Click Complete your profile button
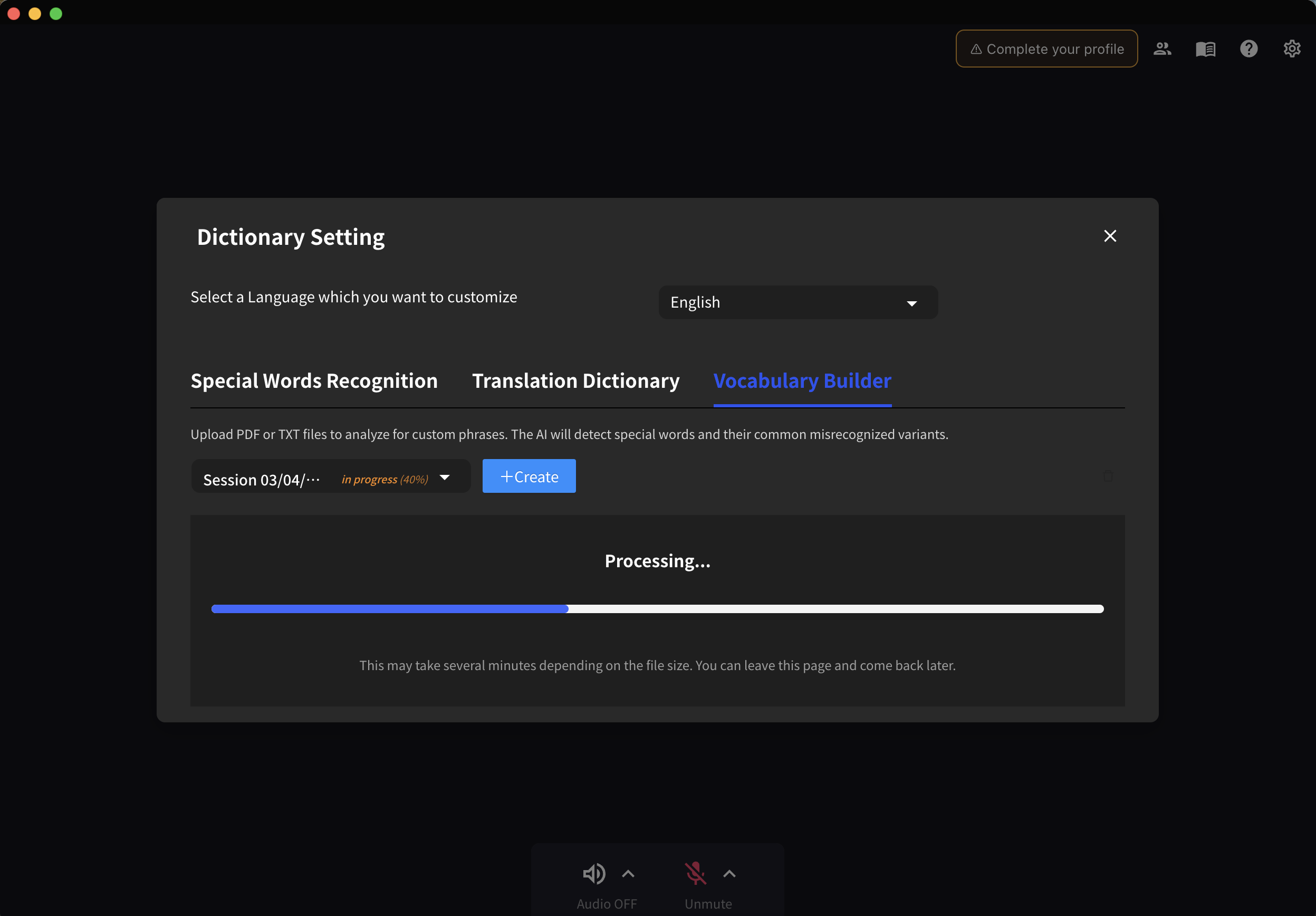Viewport: 1316px width, 916px height. pyautogui.click(x=1046, y=49)
